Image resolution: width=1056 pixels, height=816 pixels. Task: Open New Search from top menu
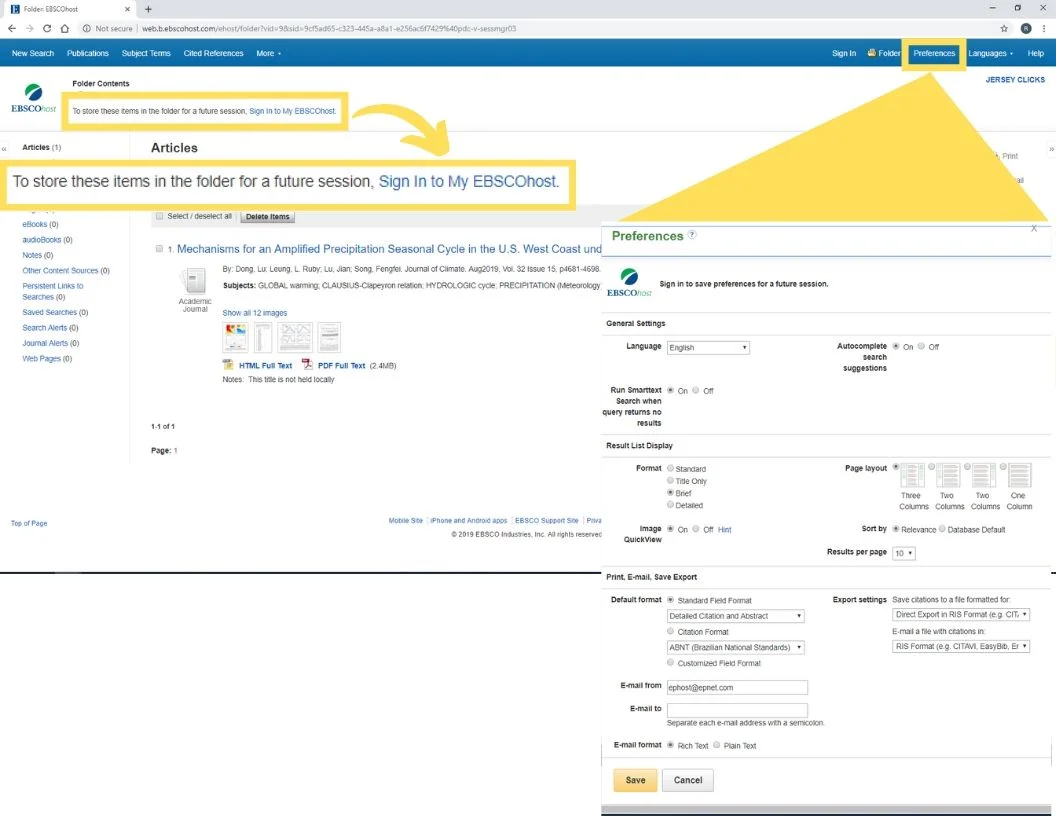tap(33, 53)
